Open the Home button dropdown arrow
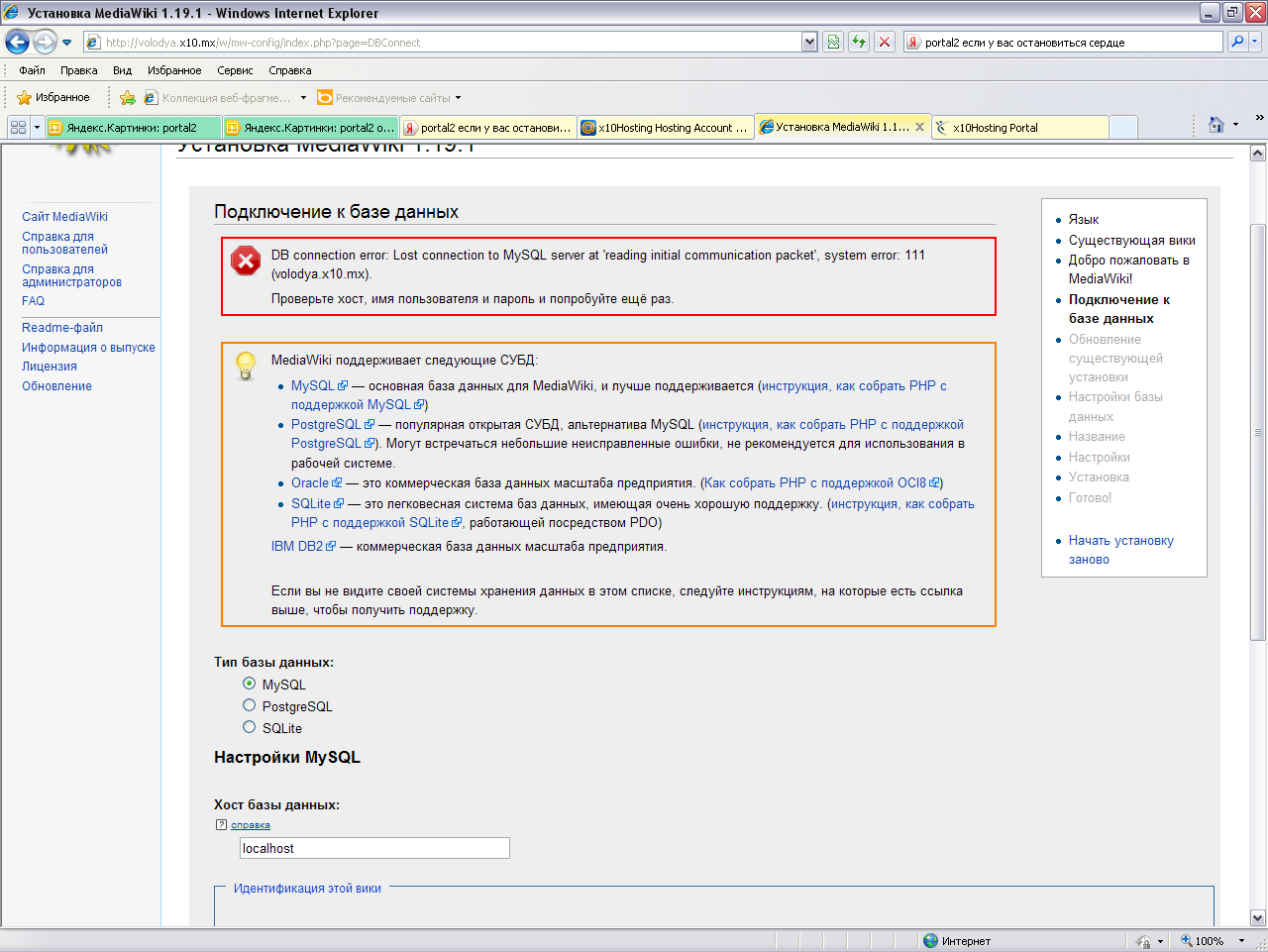Image resolution: width=1268 pixels, height=952 pixels. 1235,125
